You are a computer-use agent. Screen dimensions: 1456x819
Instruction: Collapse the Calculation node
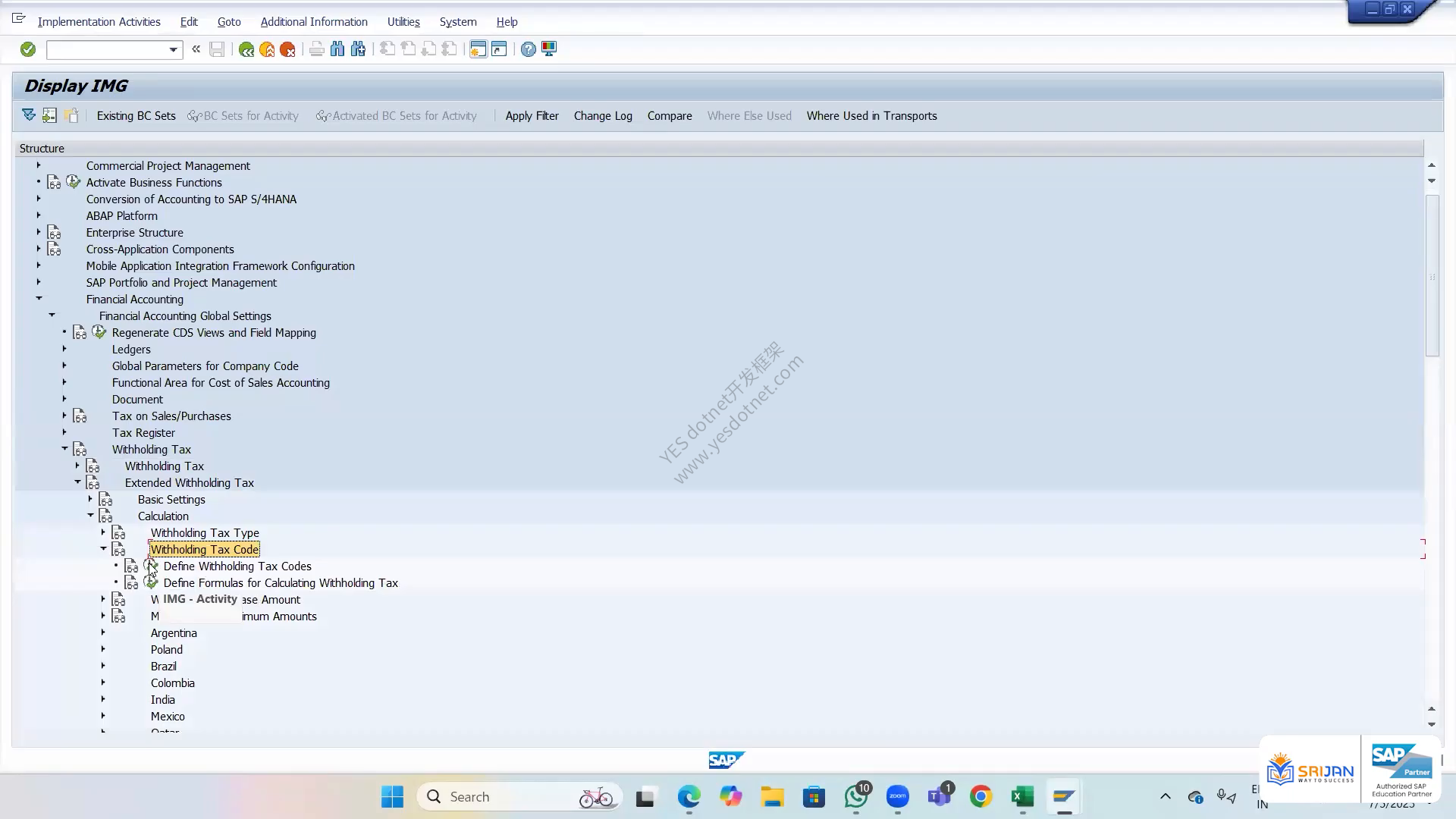[90, 516]
